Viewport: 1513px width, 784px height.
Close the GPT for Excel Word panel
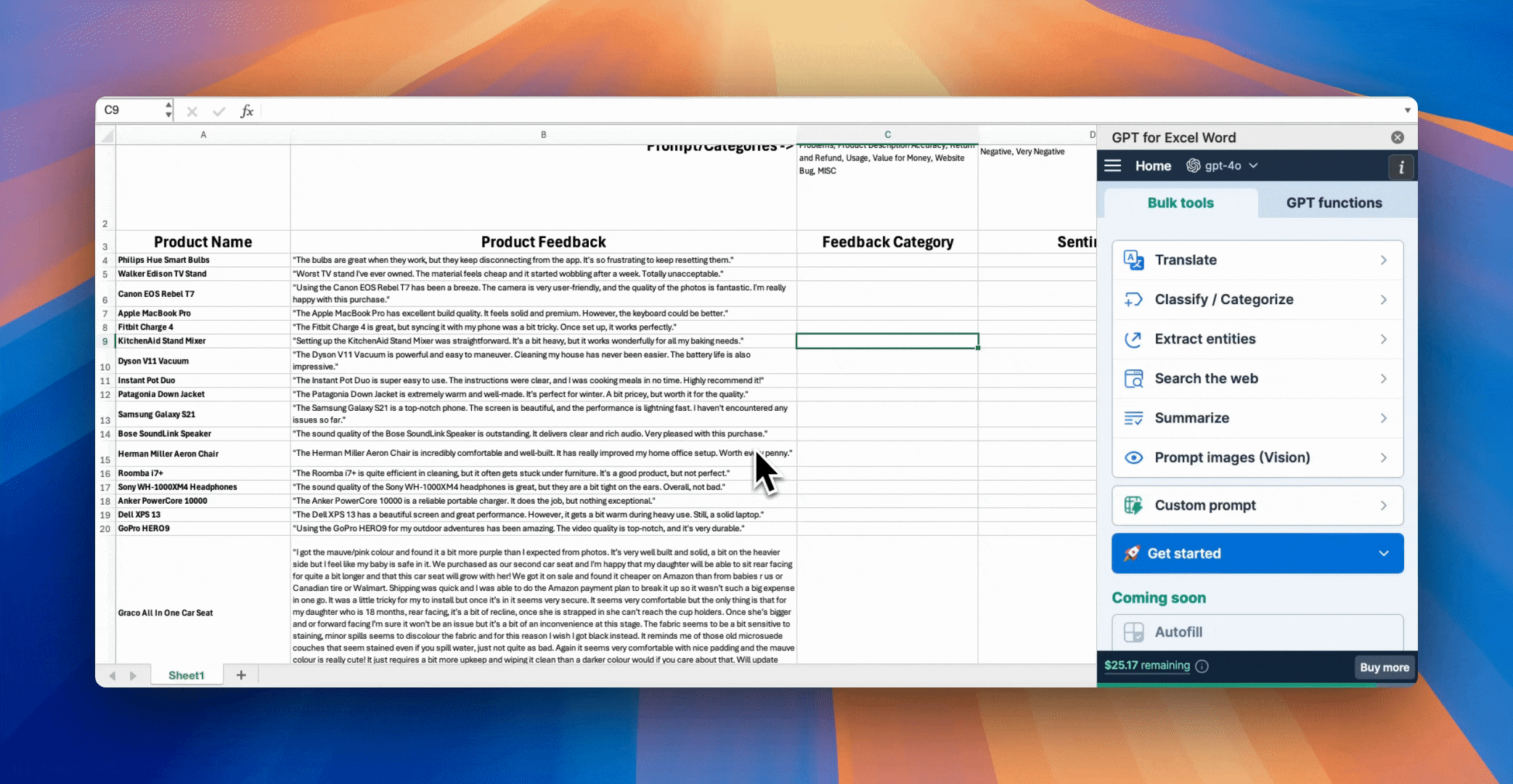pos(1398,137)
